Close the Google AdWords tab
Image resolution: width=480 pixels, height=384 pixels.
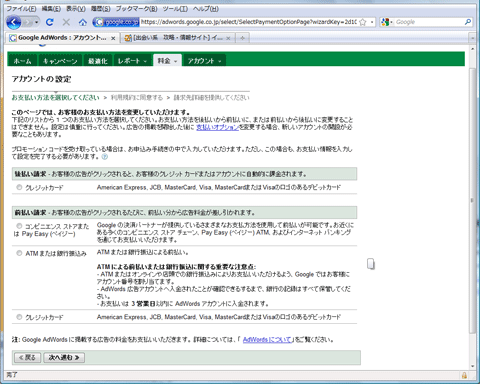coord(113,38)
